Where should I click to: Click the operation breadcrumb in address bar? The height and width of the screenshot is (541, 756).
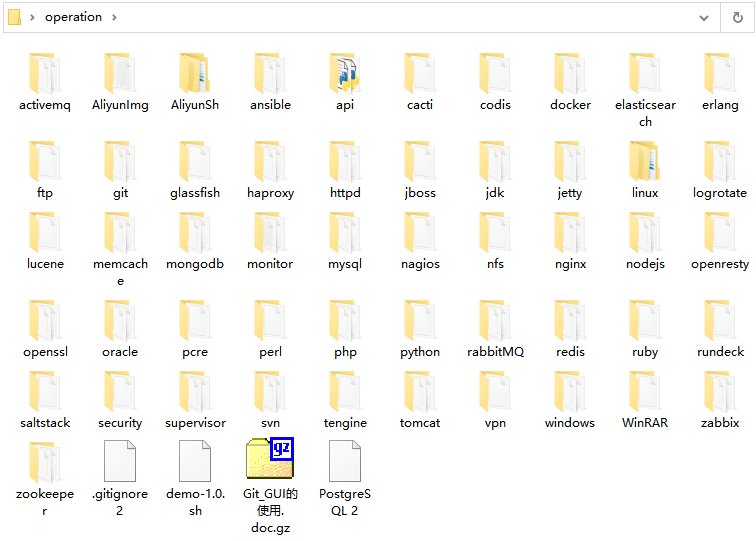[x=73, y=17]
